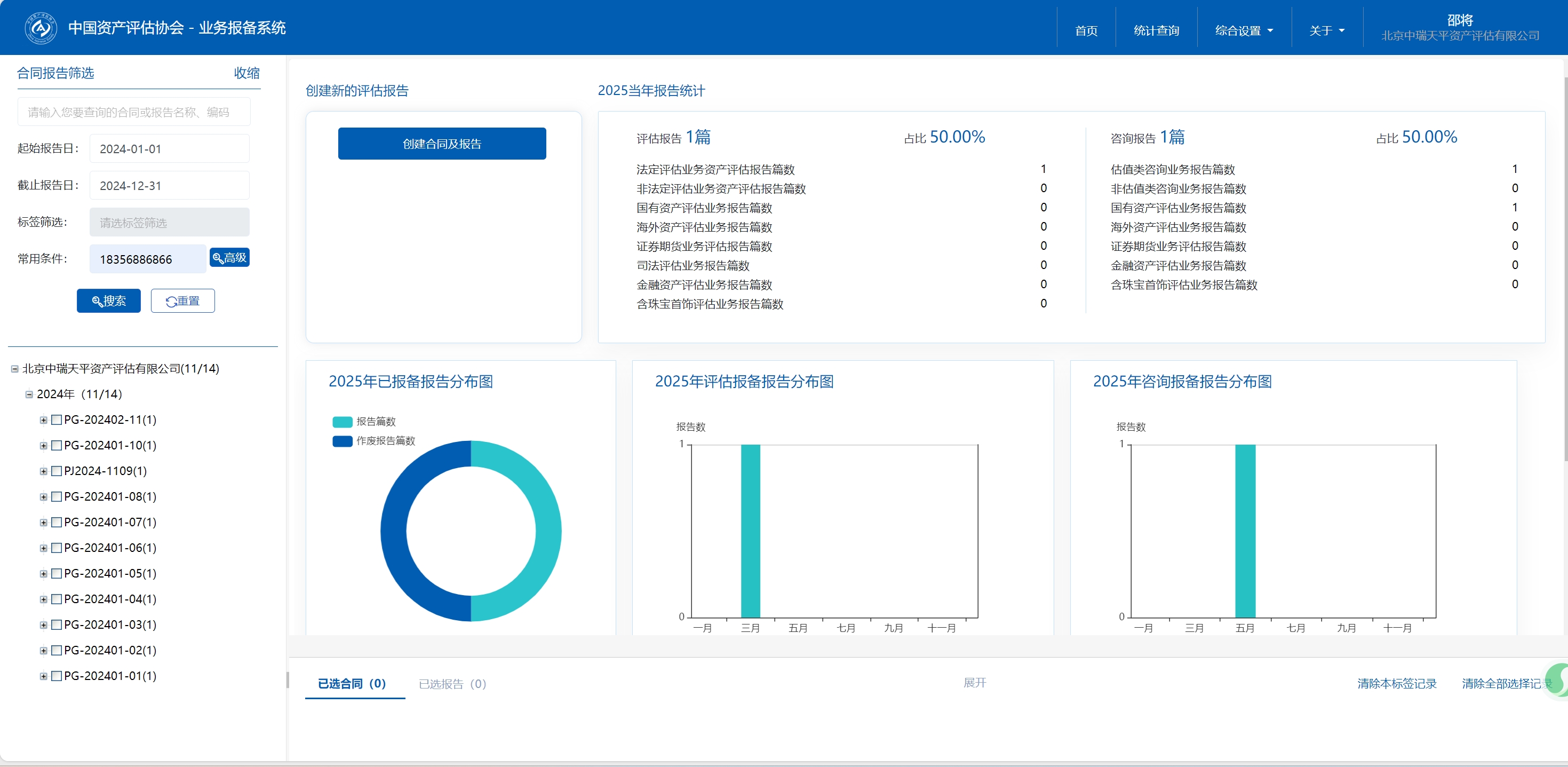1568x767 pixels.
Task: Check the PG-202401-10 contract checkbox
Action: 57,446
